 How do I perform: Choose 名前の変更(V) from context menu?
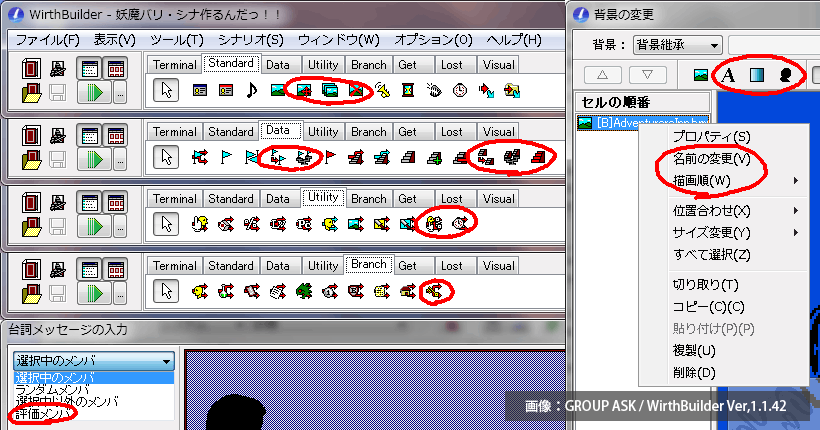pyautogui.click(x=711, y=158)
